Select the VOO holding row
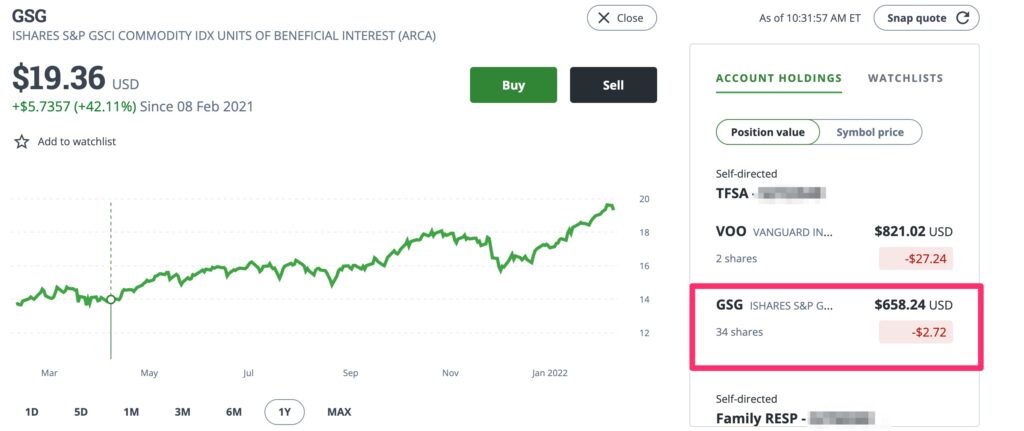 [834, 245]
